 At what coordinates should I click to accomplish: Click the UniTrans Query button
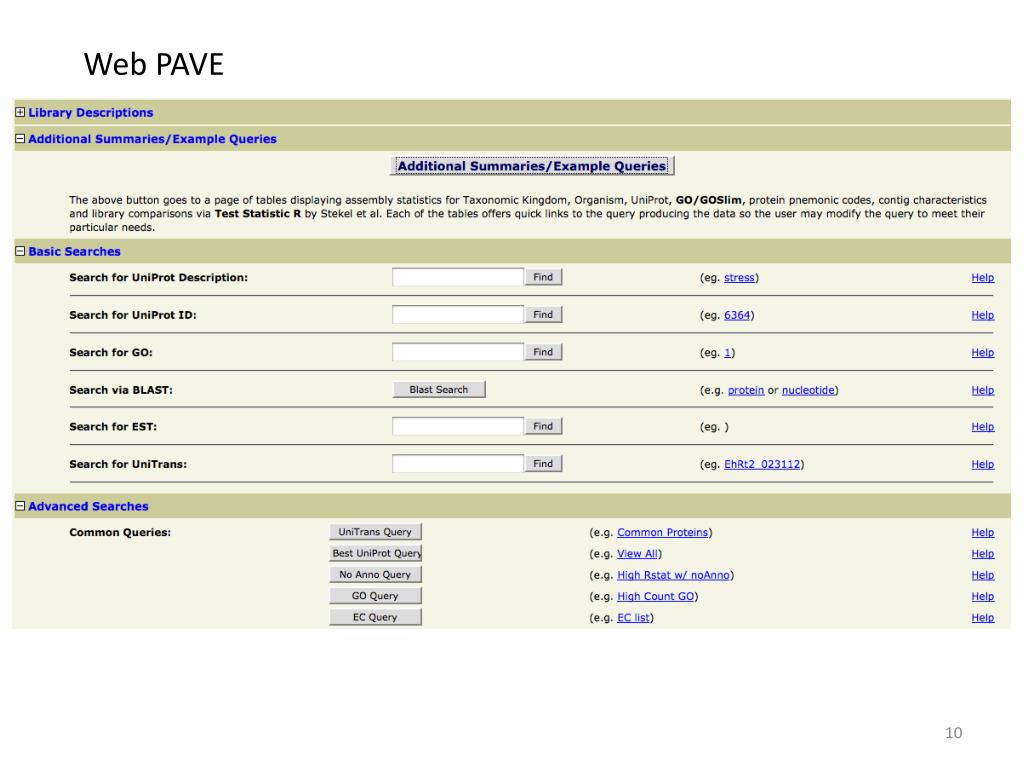click(376, 532)
